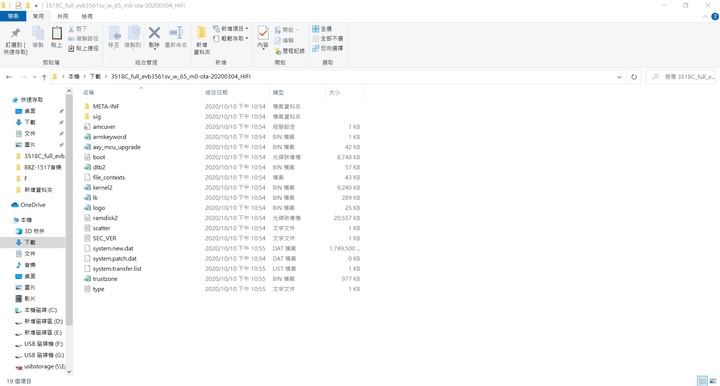Click the Copy icon in ribbon
The height and width of the screenshot is (386, 720).
pos(38,33)
